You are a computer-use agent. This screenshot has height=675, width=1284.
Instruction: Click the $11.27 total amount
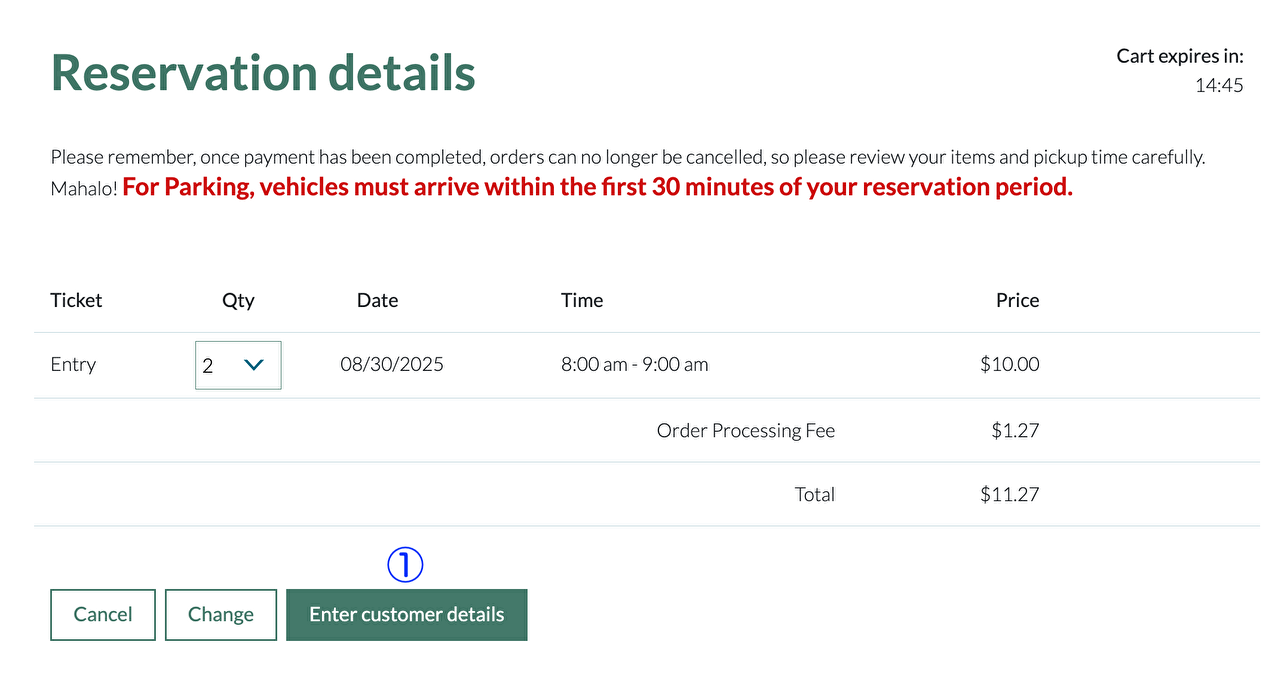click(x=1009, y=494)
